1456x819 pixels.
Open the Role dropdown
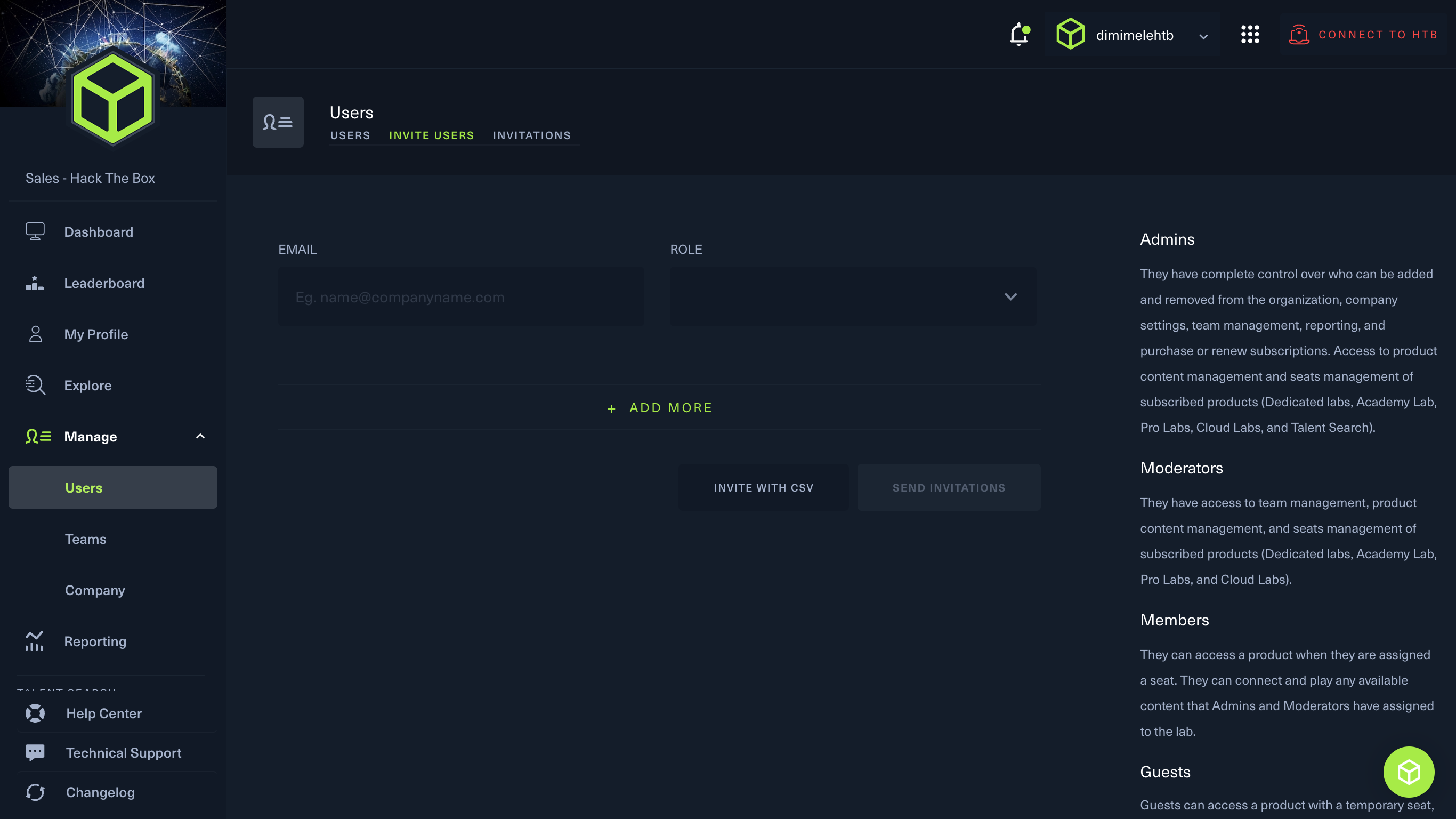coord(853,296)
